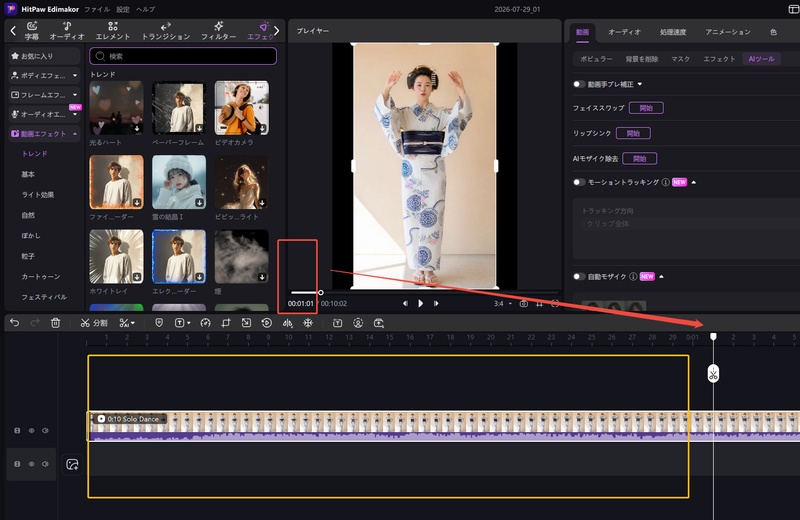Open the フィルター filters panel
This screenshot has width=800, height=520.
pyautogui.click(x=218, y=31)
